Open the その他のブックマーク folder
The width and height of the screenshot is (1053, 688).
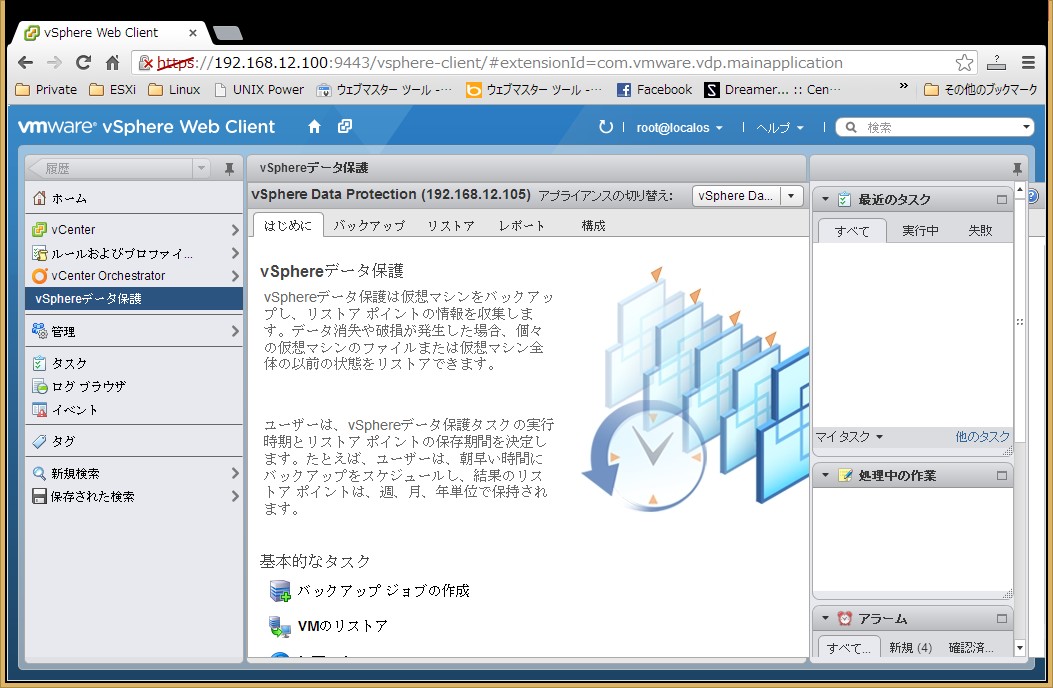980,89
